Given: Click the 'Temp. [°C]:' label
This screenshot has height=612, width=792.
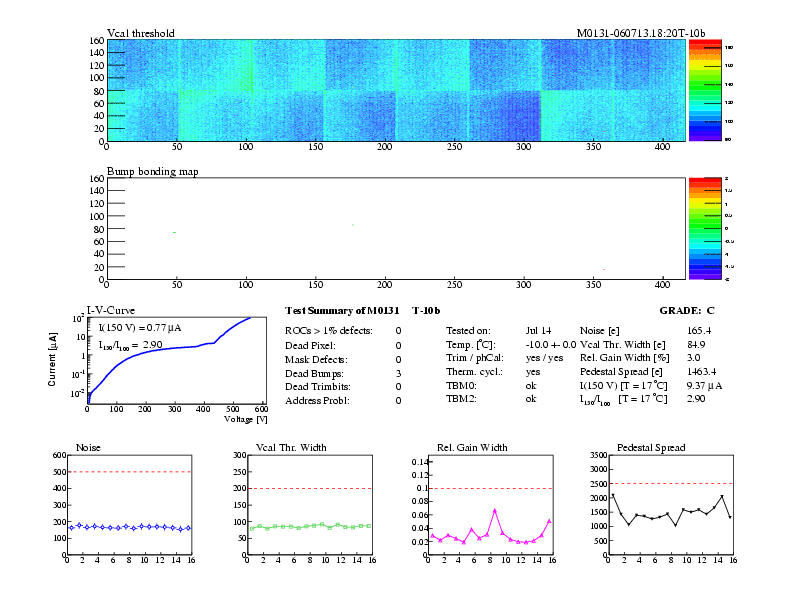Looking at the screenshot, I should pos(471,345).
